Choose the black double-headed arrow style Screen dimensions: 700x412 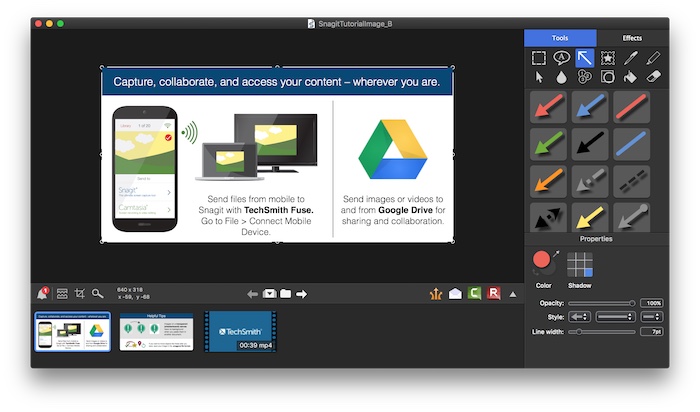[548, 217]
